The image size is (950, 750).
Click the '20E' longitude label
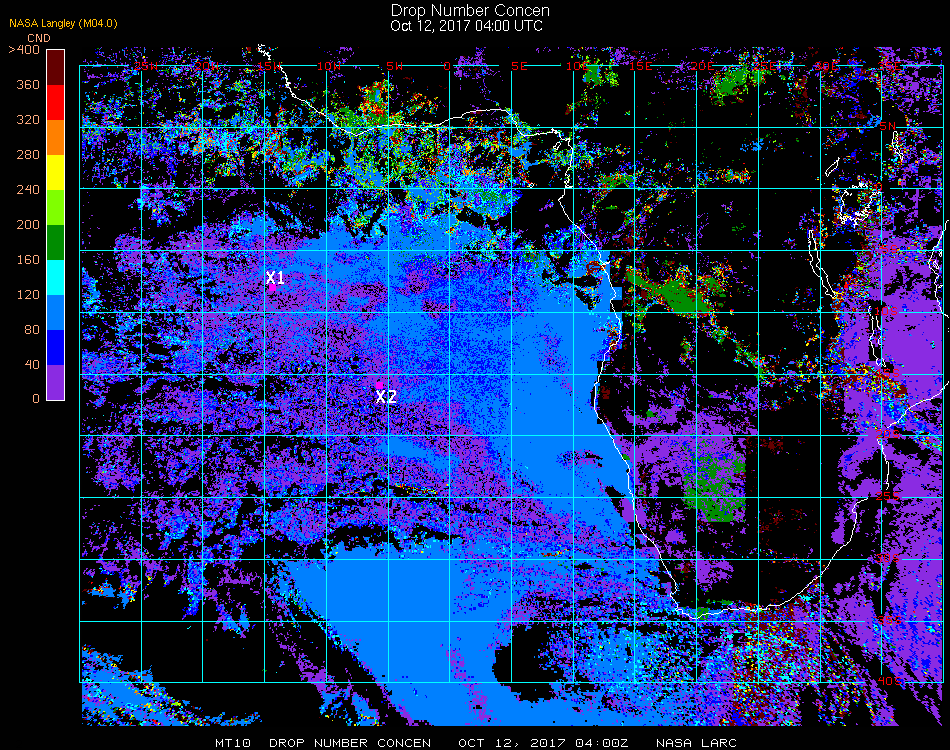[702, 66]
